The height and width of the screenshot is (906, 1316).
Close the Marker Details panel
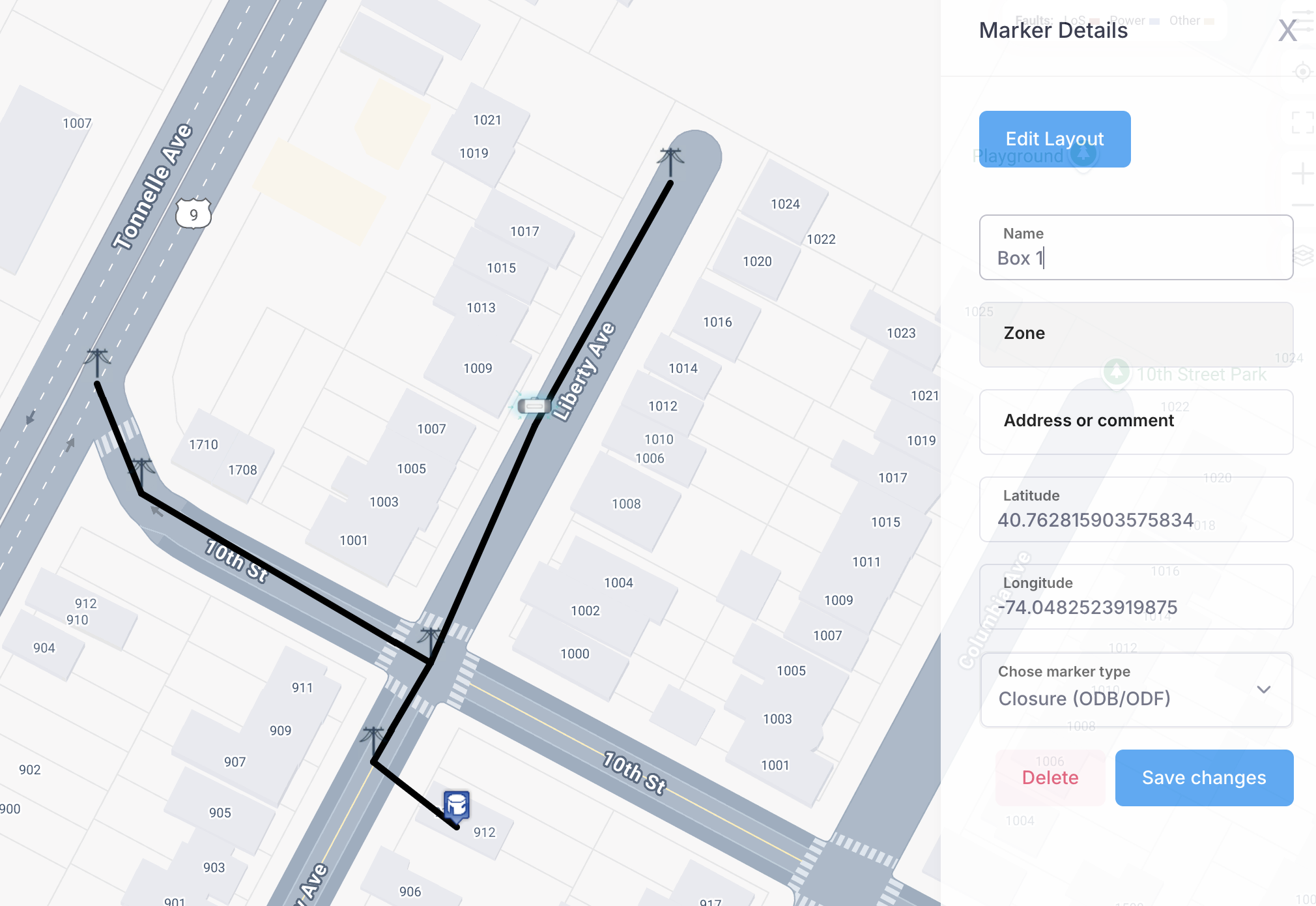pyautogui.click(x=1287, y=31)
